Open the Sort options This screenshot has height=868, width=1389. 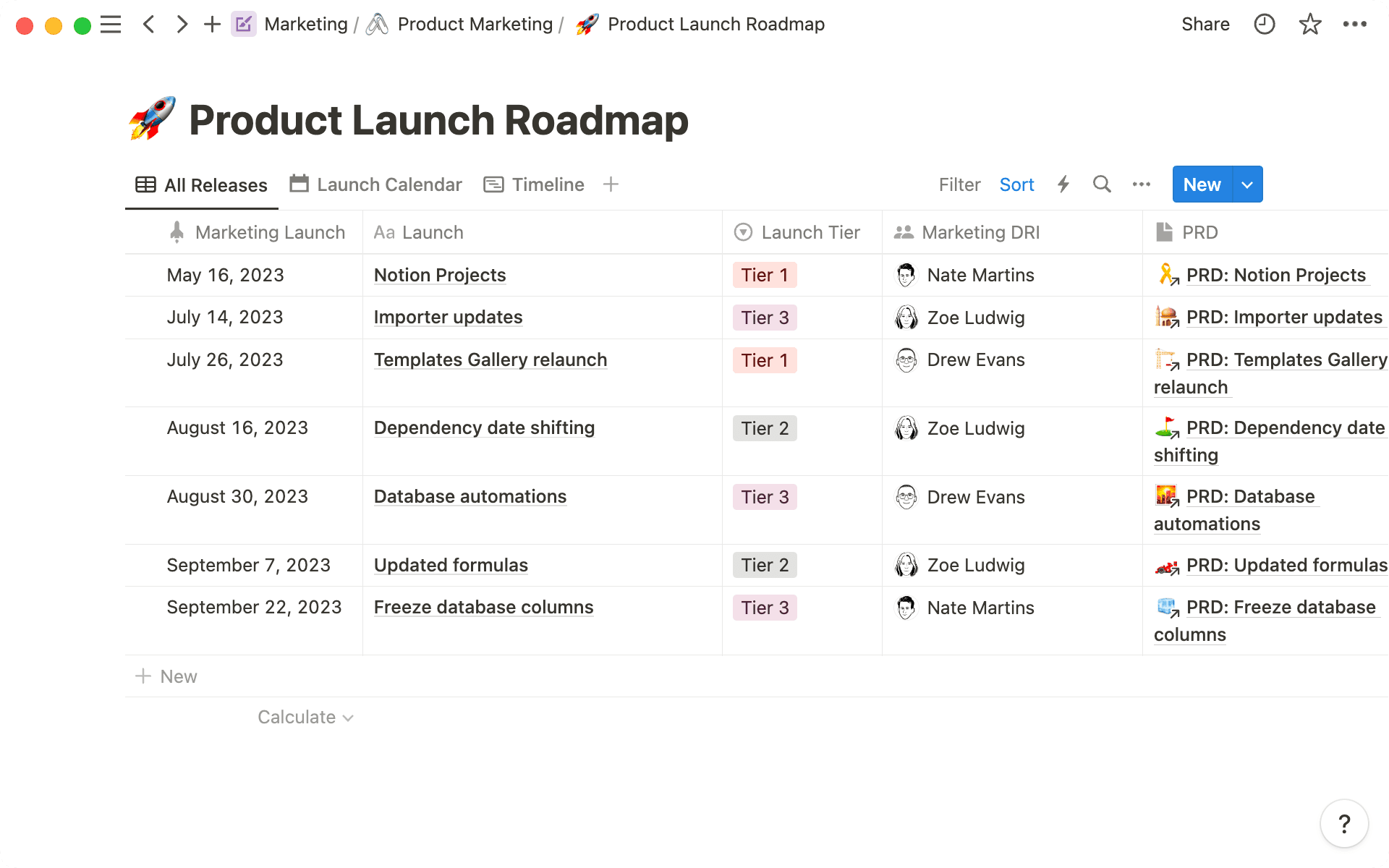coord(1016,184)
